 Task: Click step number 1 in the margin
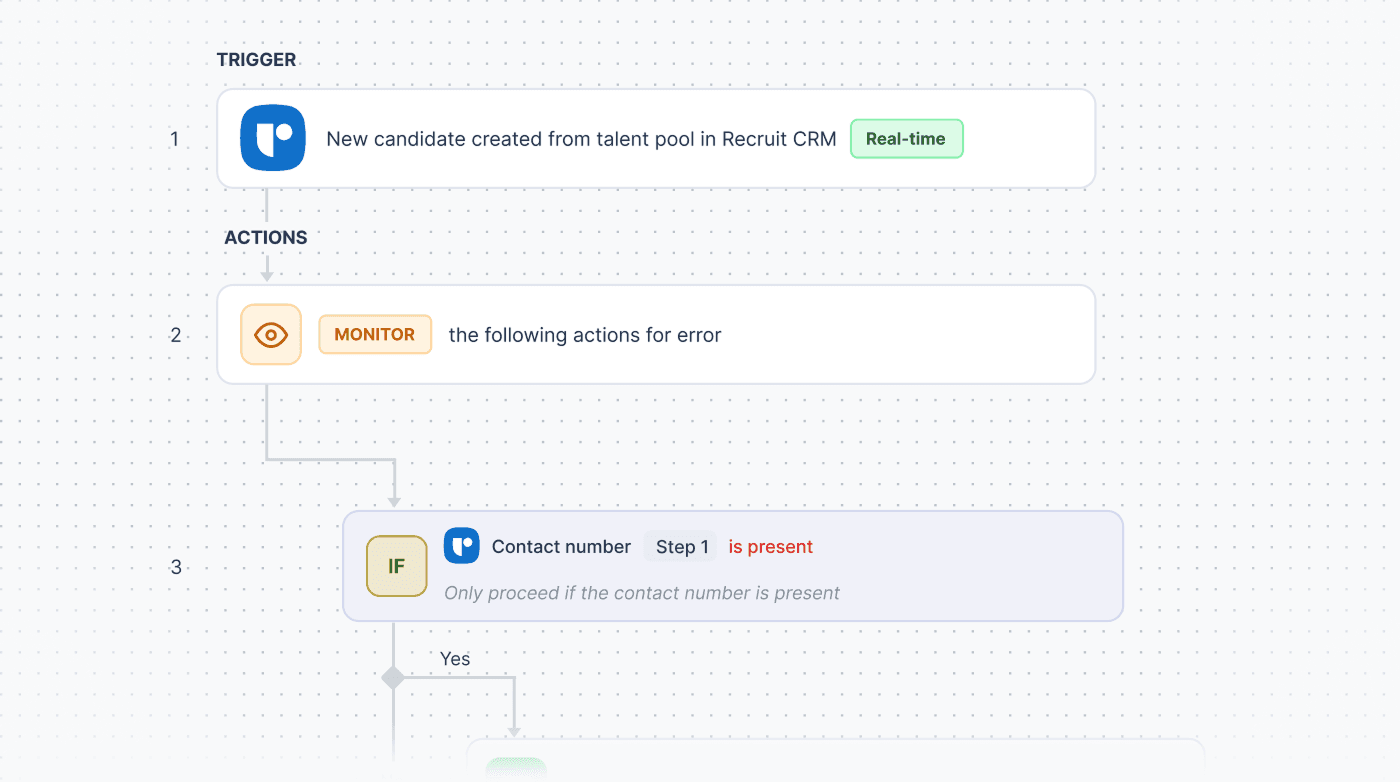pos(175,139)
